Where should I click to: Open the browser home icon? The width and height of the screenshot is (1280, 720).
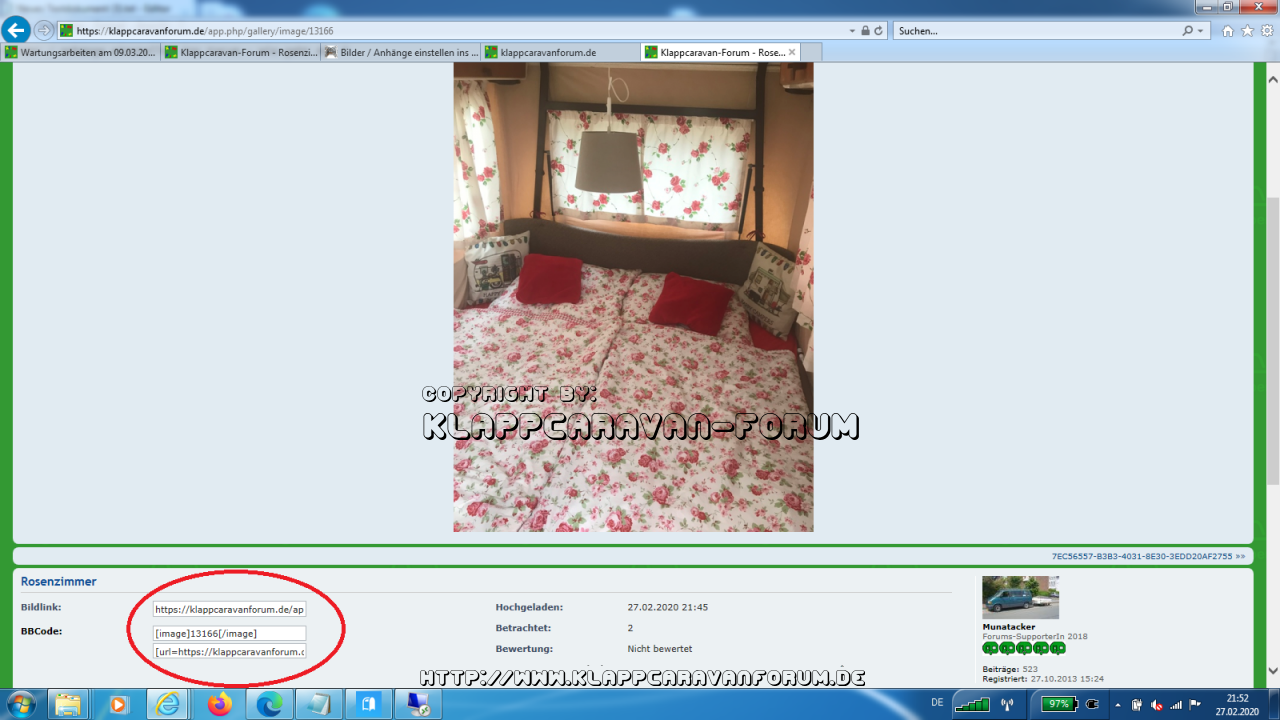(1228, 31)
